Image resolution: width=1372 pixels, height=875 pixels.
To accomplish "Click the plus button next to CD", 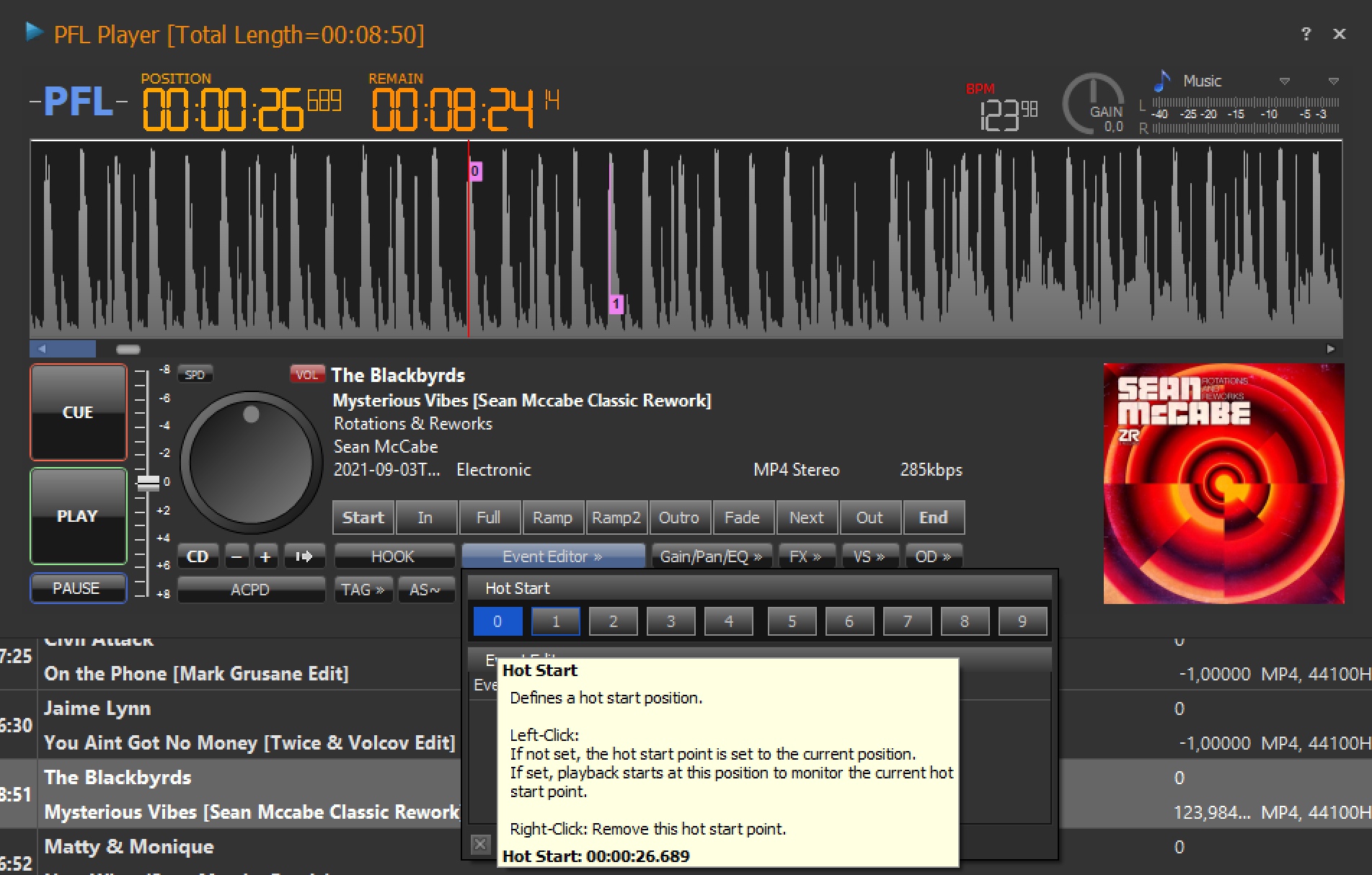I will (x=265, y=556).
